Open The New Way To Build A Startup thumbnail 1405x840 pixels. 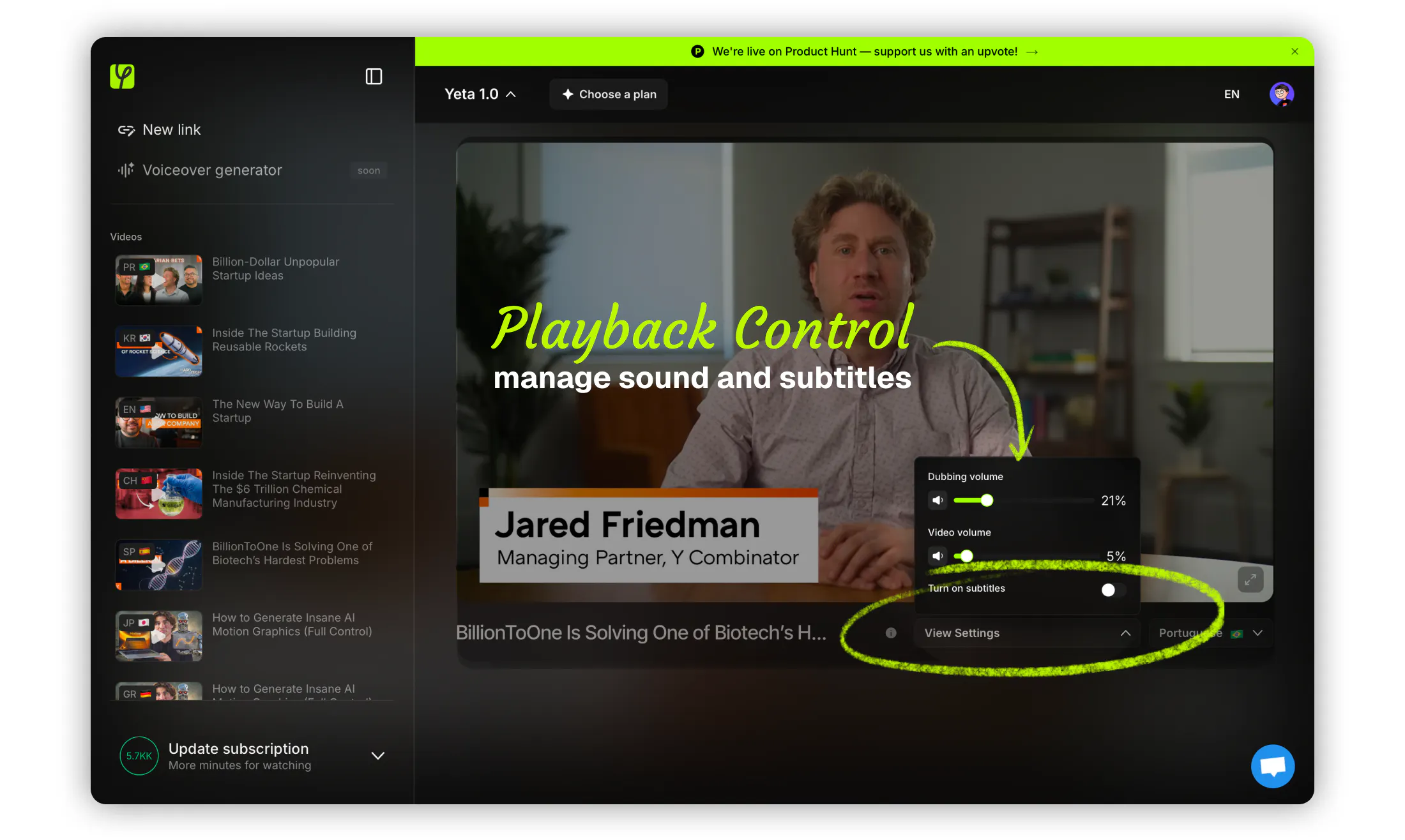158,423
